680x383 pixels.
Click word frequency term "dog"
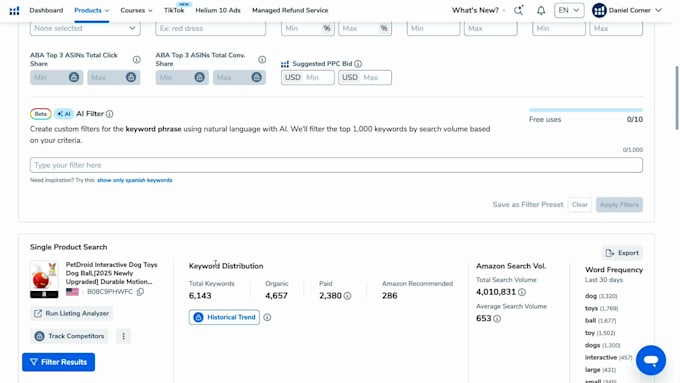pyautogui.click(x=591, y=296)
